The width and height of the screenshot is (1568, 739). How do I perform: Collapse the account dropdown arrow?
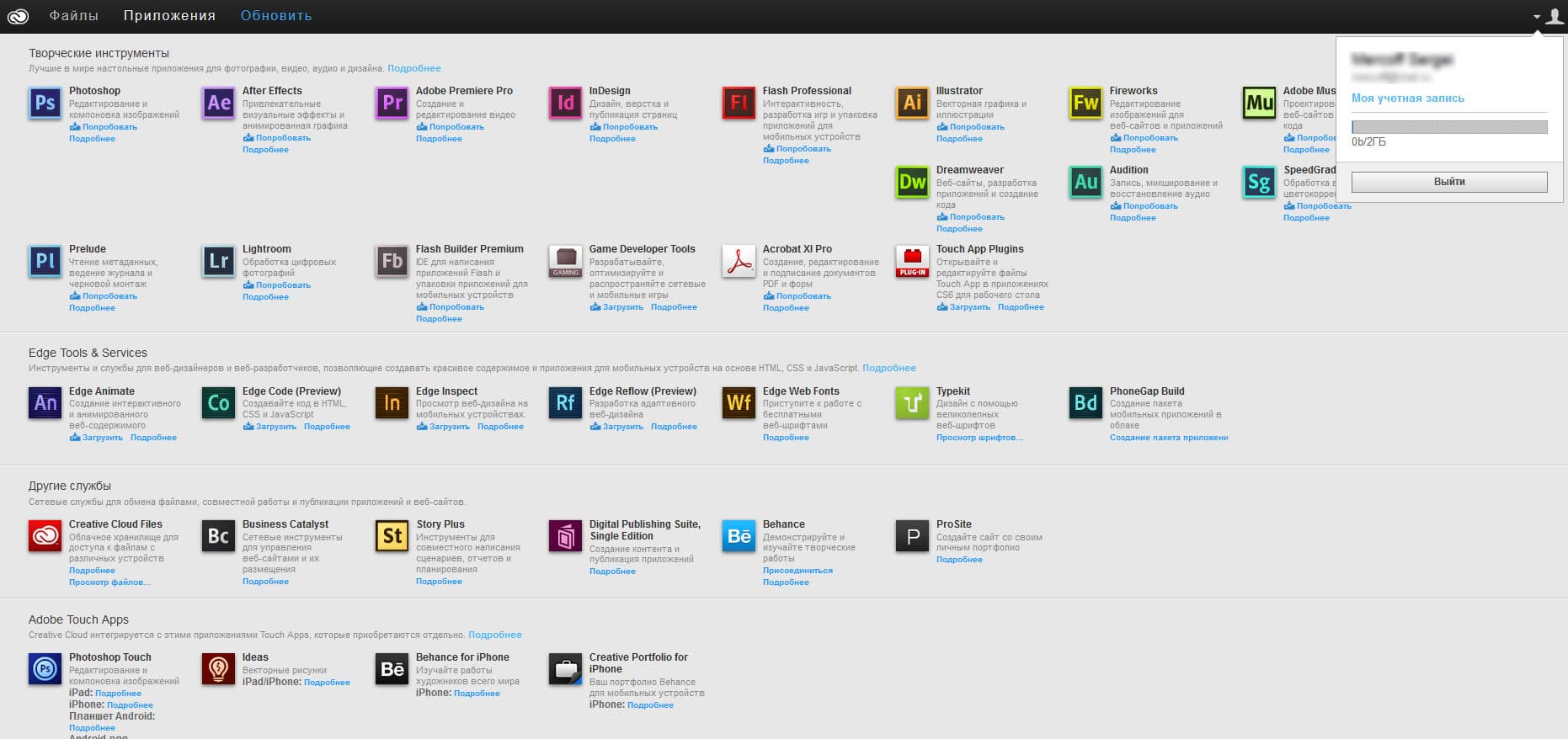[x=1537, y=17]
